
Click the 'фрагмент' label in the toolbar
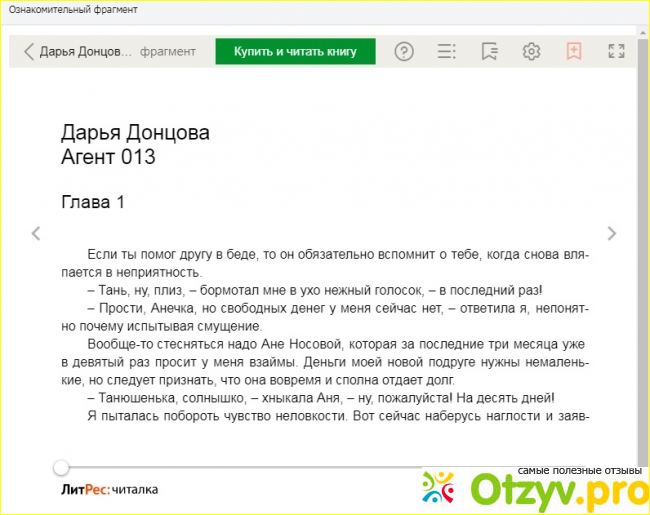pos(168,52)
